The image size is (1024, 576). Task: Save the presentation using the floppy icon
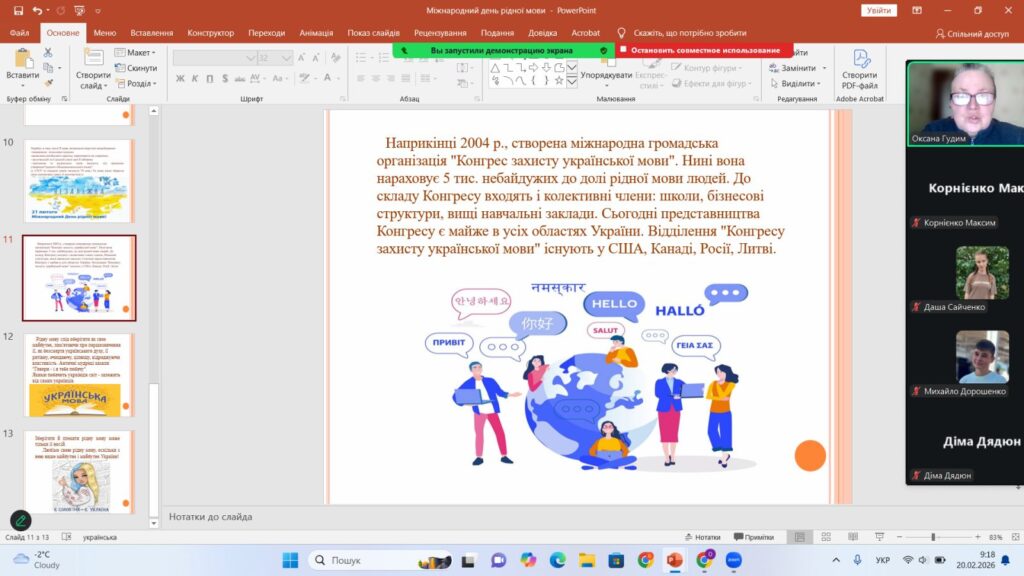[18, 10]
